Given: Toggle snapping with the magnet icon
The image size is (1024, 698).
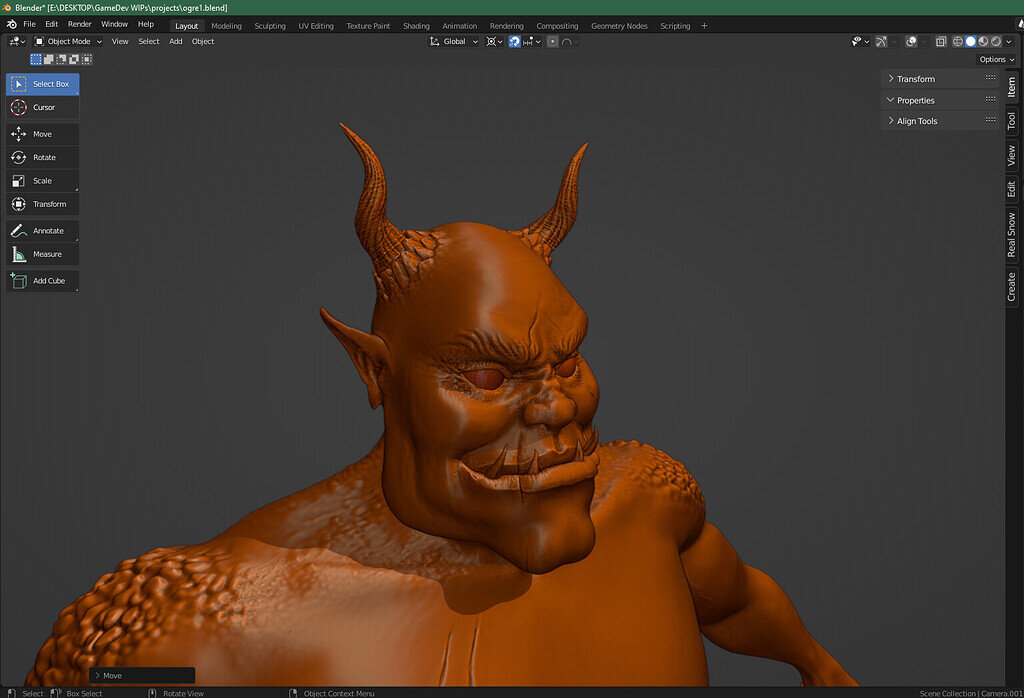Looking at the screenshot, I should point(513,41).
